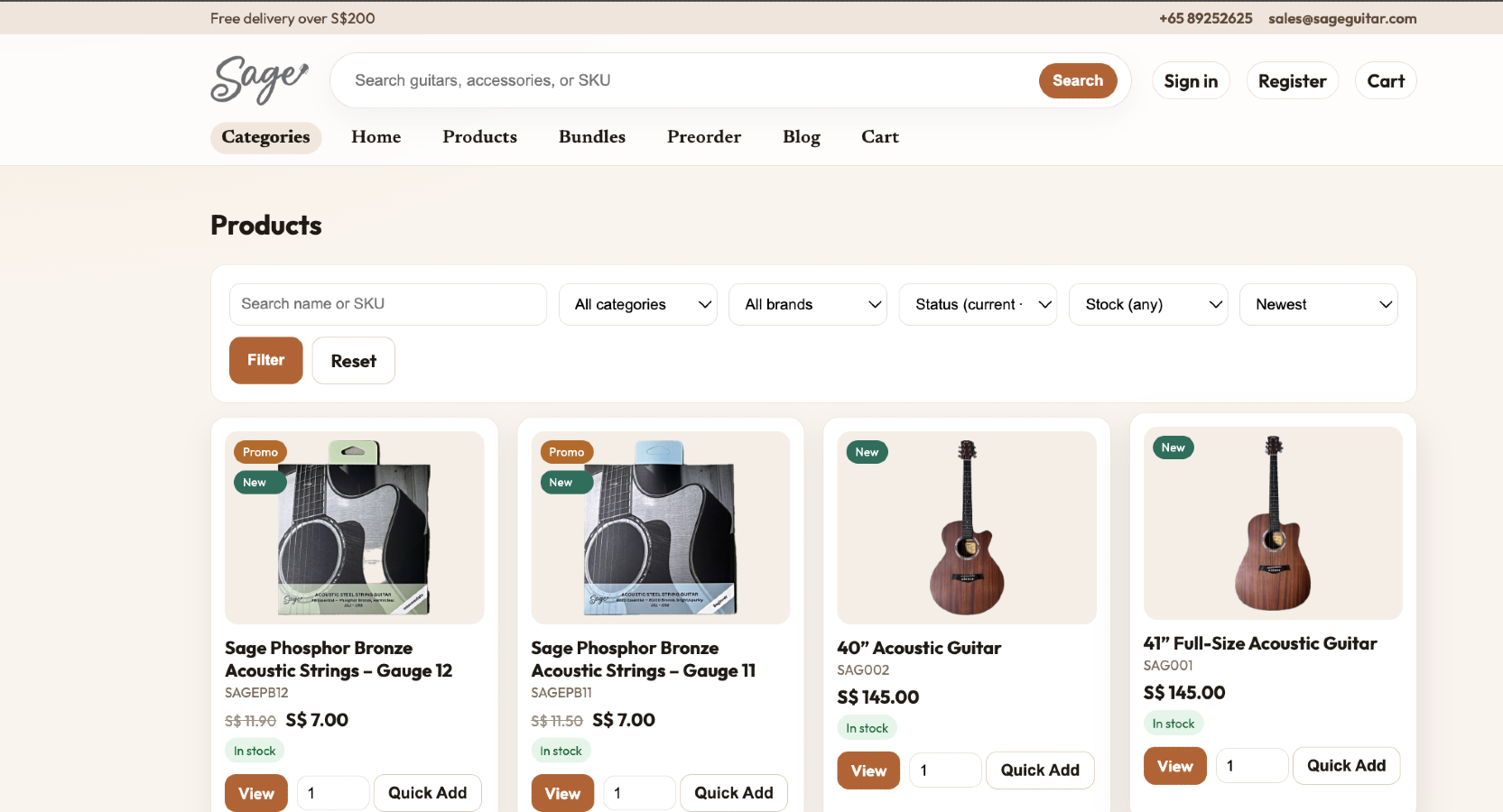The image size is (1503, 812).
Task: Click Sign in
Action: pos(1190,80)
